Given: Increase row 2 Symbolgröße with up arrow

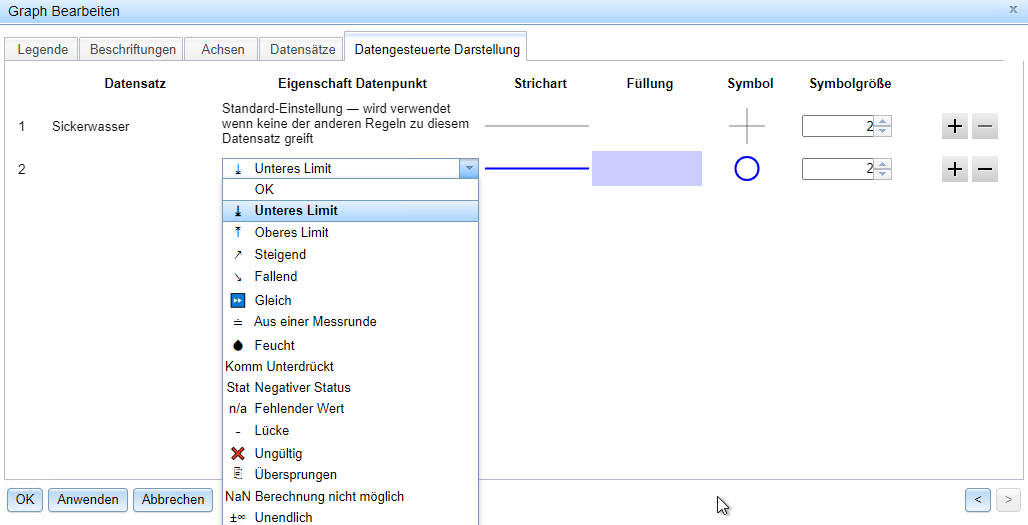Looking at the screenshot, I should click(x=883, y=165).
